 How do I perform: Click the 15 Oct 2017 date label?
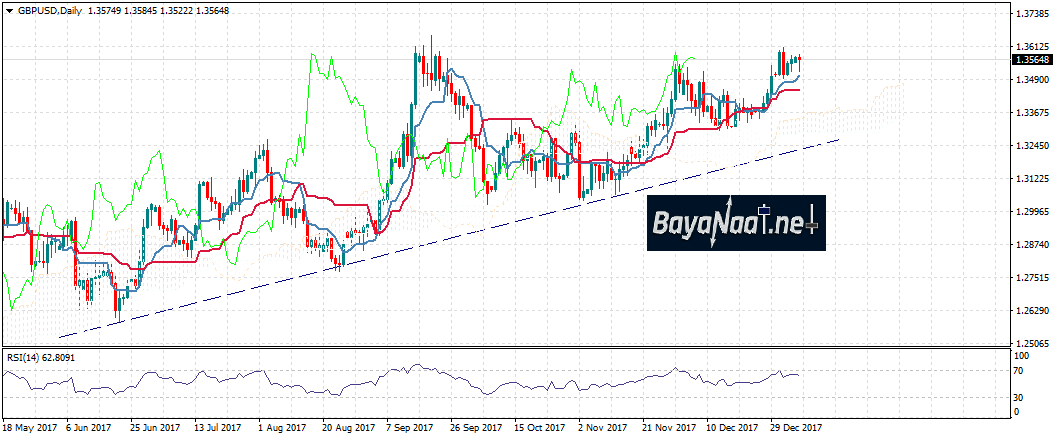pyautogui.click(x=541, y=427)
